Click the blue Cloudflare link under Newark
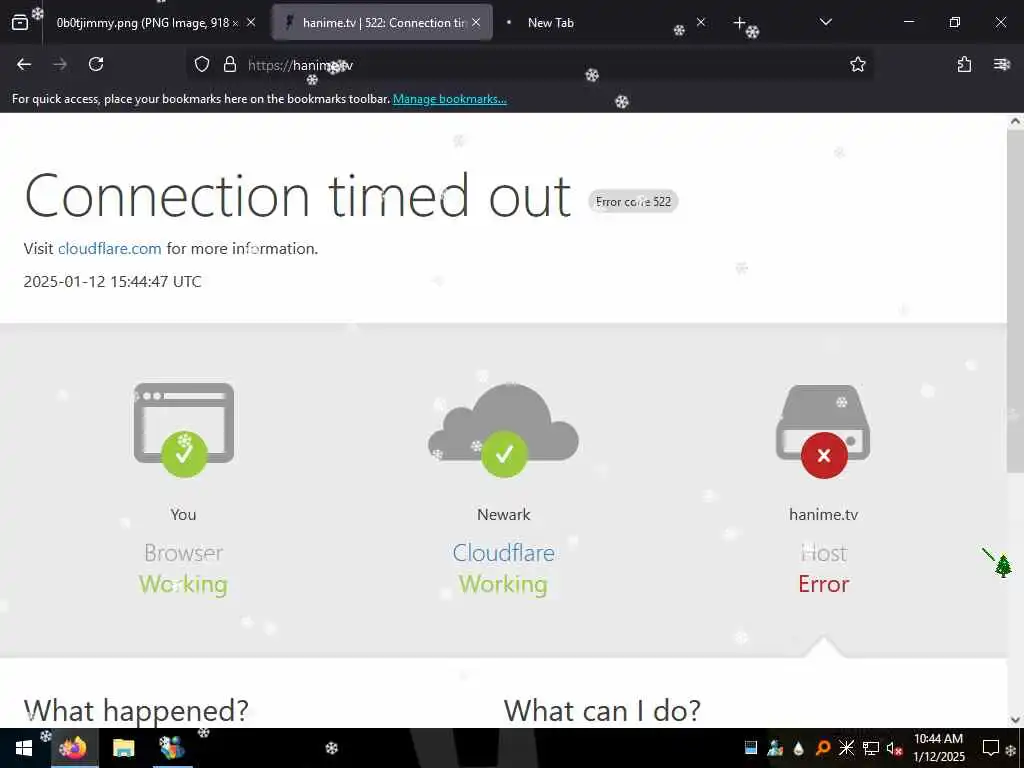 [504, 553]
